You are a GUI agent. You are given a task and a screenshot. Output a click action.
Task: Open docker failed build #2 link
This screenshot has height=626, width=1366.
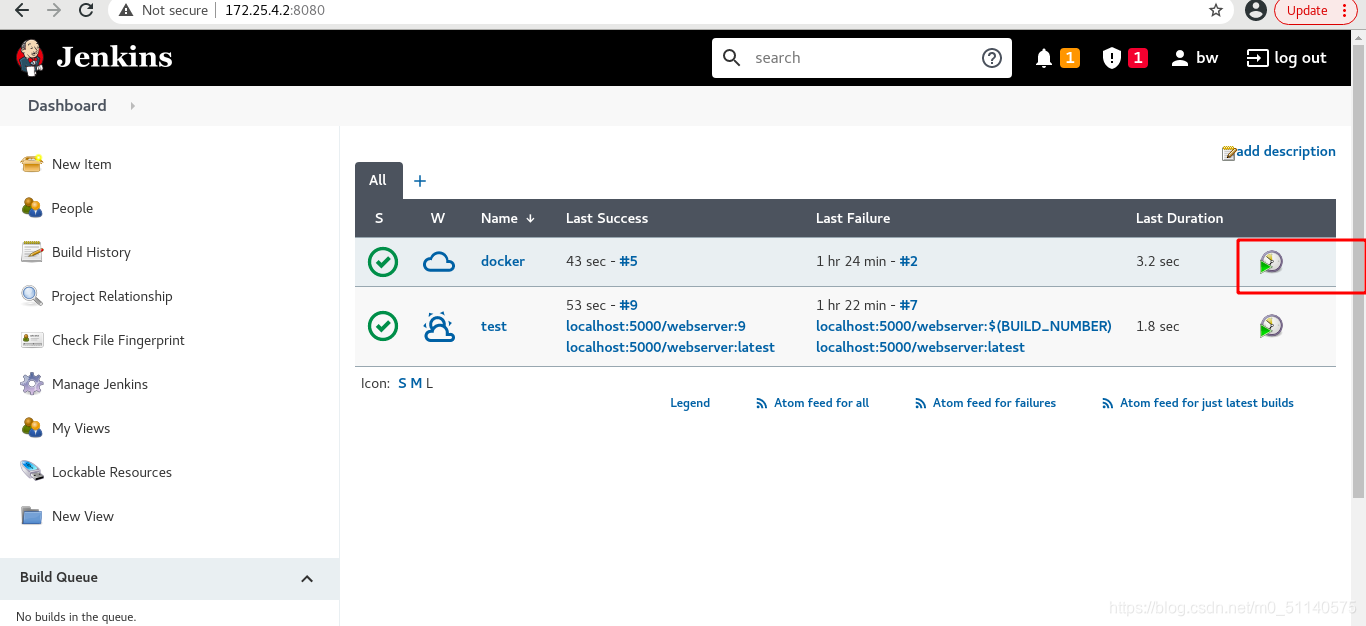click(x=908, y=261)
